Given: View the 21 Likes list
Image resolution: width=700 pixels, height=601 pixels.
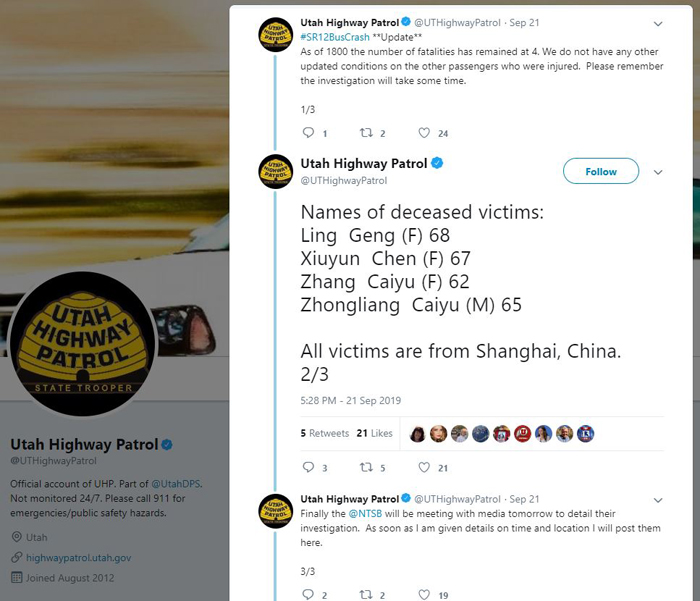Looking at the screenshot, I should [374, 433].
